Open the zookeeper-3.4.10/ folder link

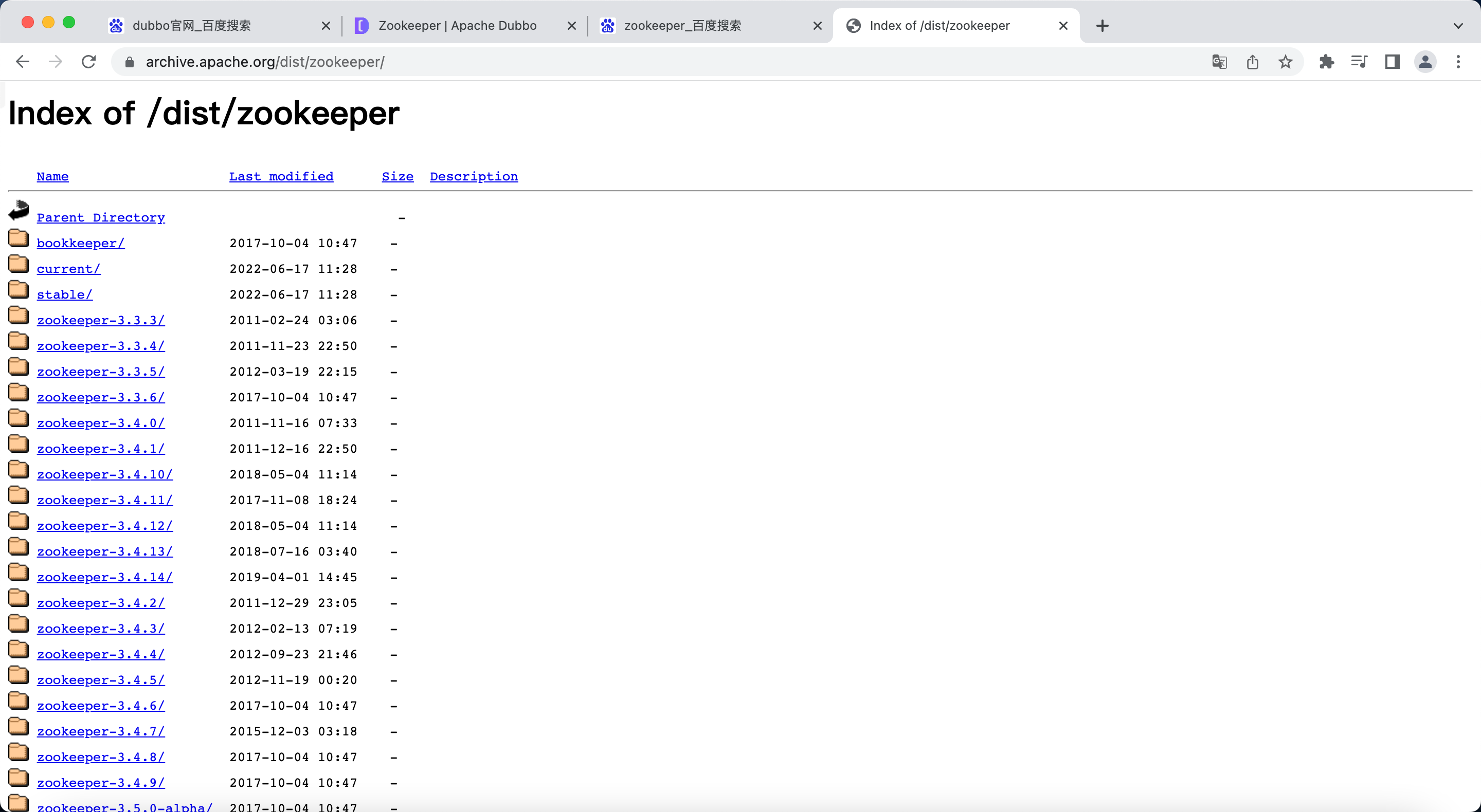click(104, 475)
